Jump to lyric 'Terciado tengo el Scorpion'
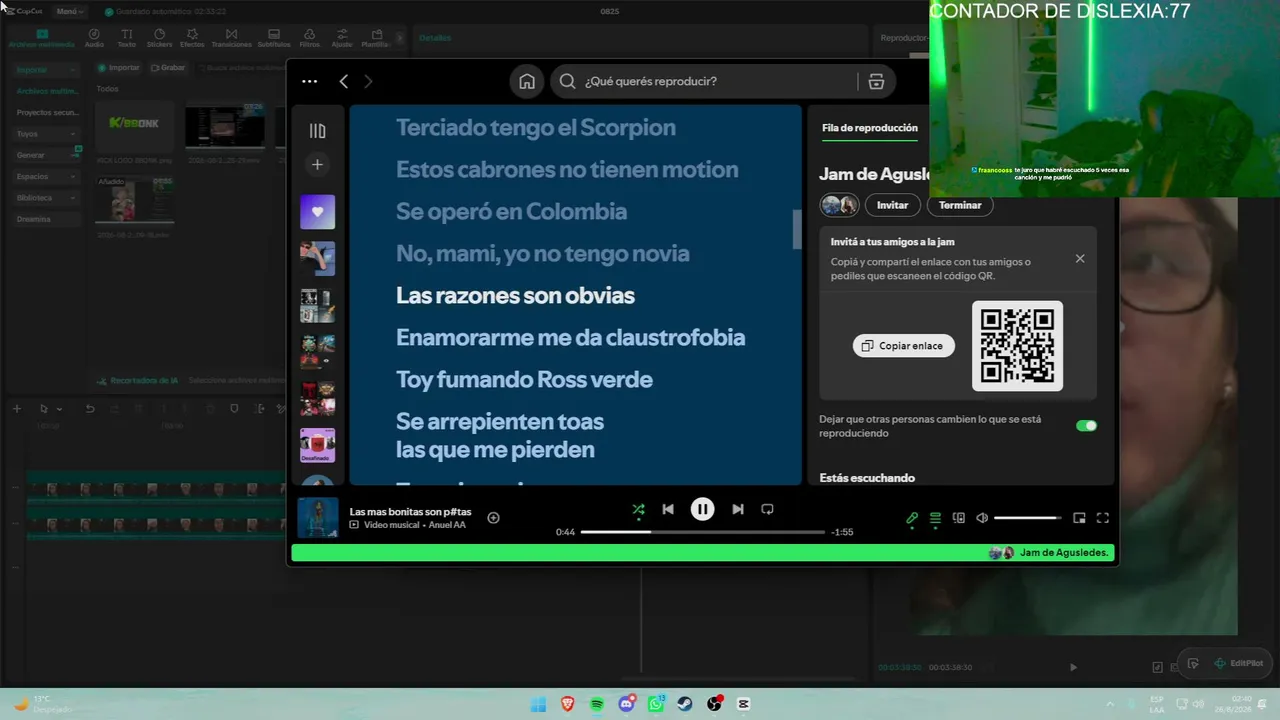This screenshot has width=1280, height=720. coord(536,128)
